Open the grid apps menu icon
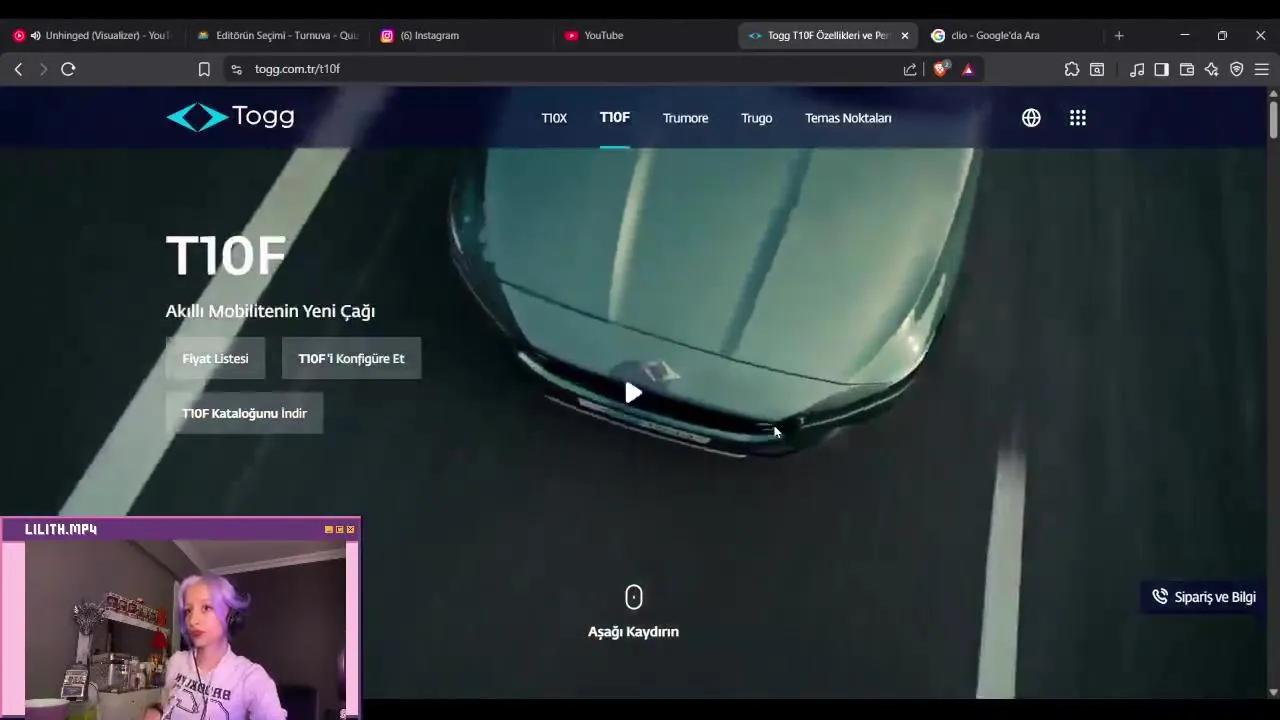The height and width of the screenshot is (720, 1280). [1077, 118]
